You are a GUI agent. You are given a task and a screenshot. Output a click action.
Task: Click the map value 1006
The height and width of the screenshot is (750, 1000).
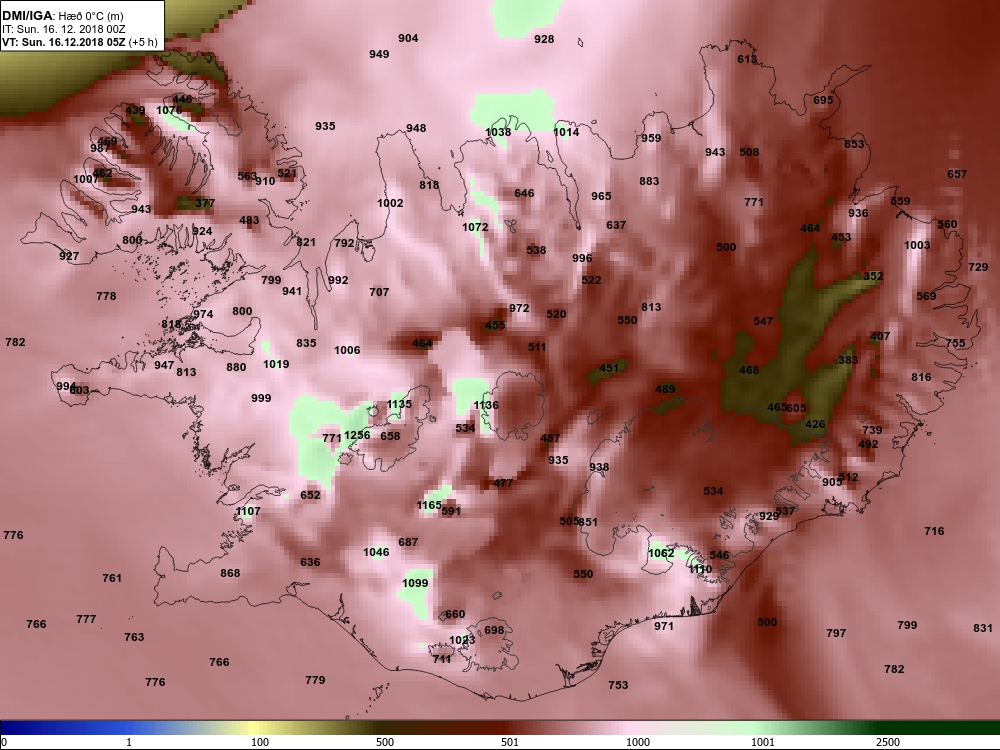[x=347, y=350]
